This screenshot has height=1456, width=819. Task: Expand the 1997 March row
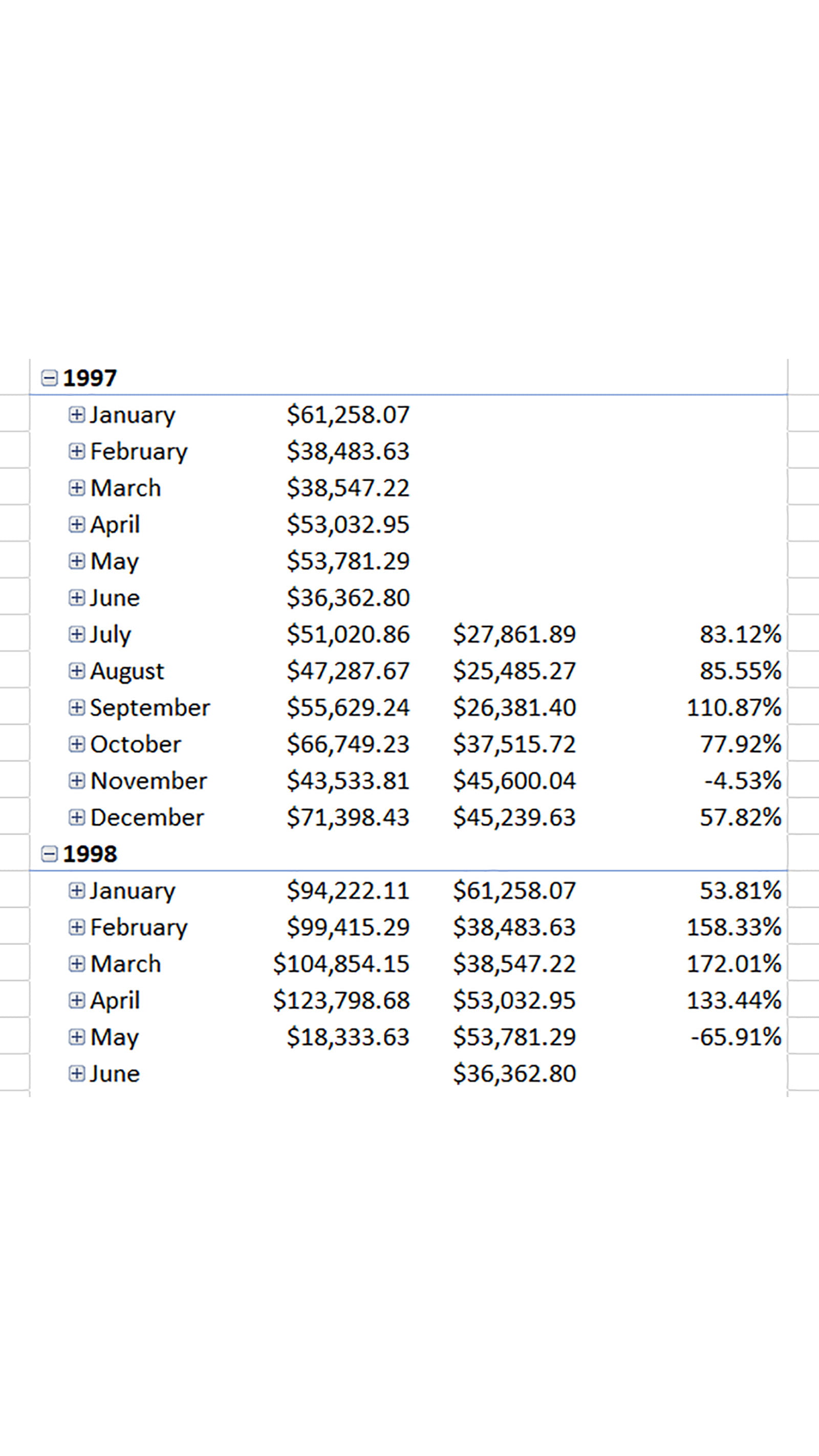(76, 488)
